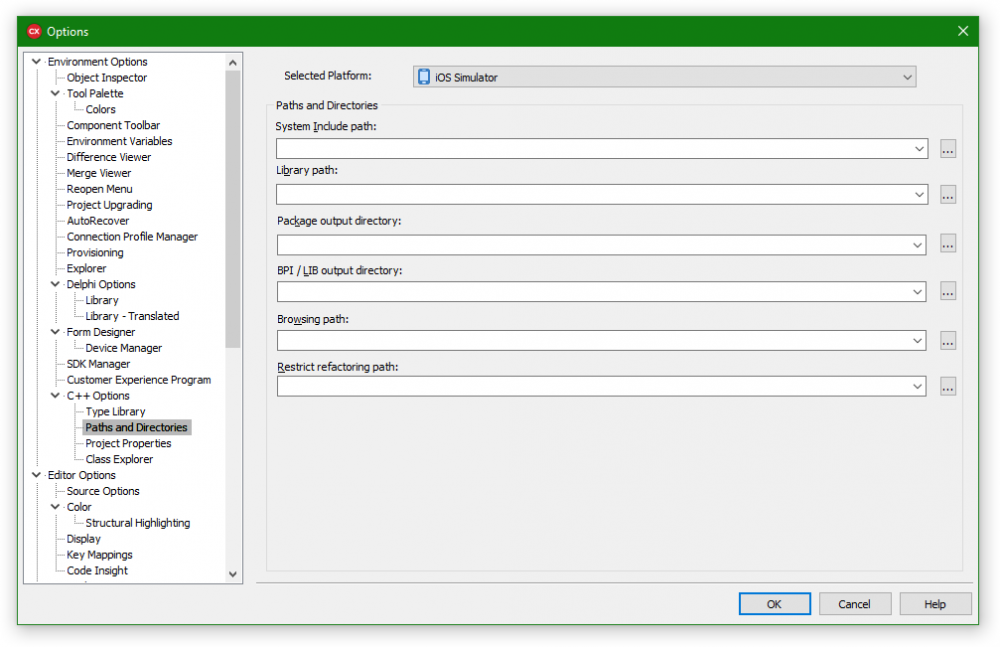Click ellipsis button for BPI / LIB output
The image size is (1000, 647).
948,292
